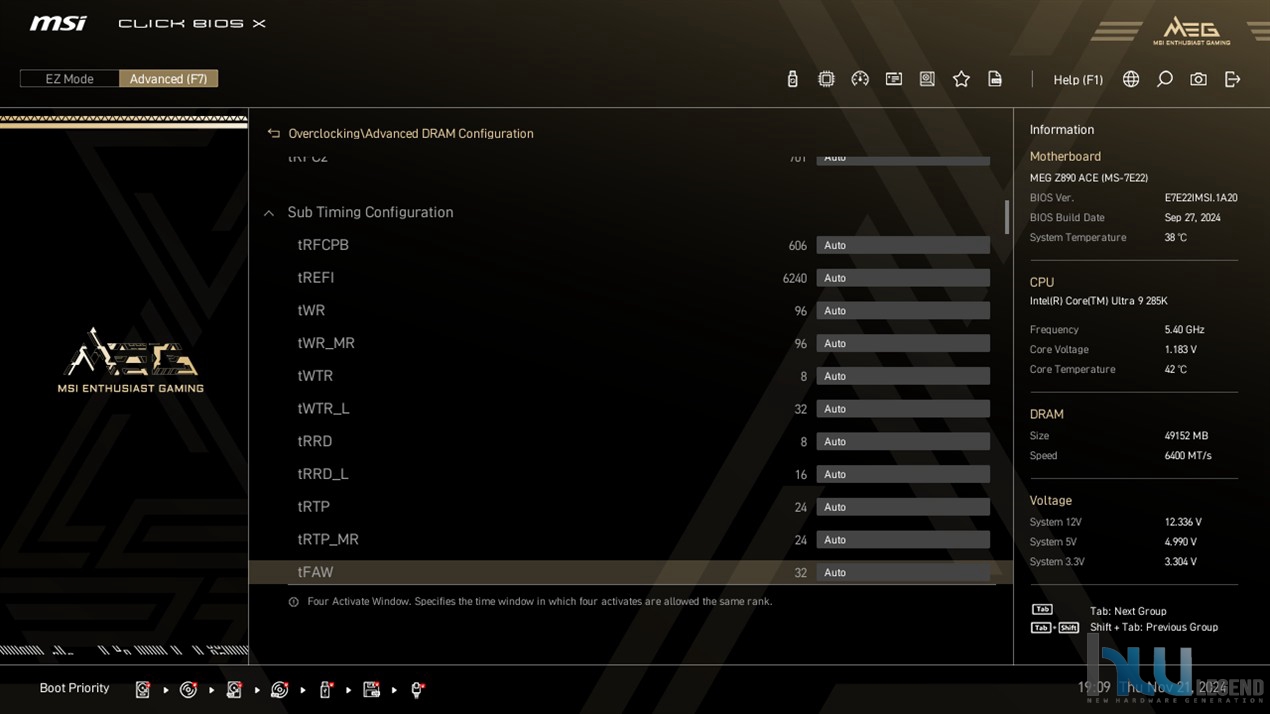Open the tWR Auto dropdown
The width and height of the screenshot is (1270, 714).
point(903,311)
